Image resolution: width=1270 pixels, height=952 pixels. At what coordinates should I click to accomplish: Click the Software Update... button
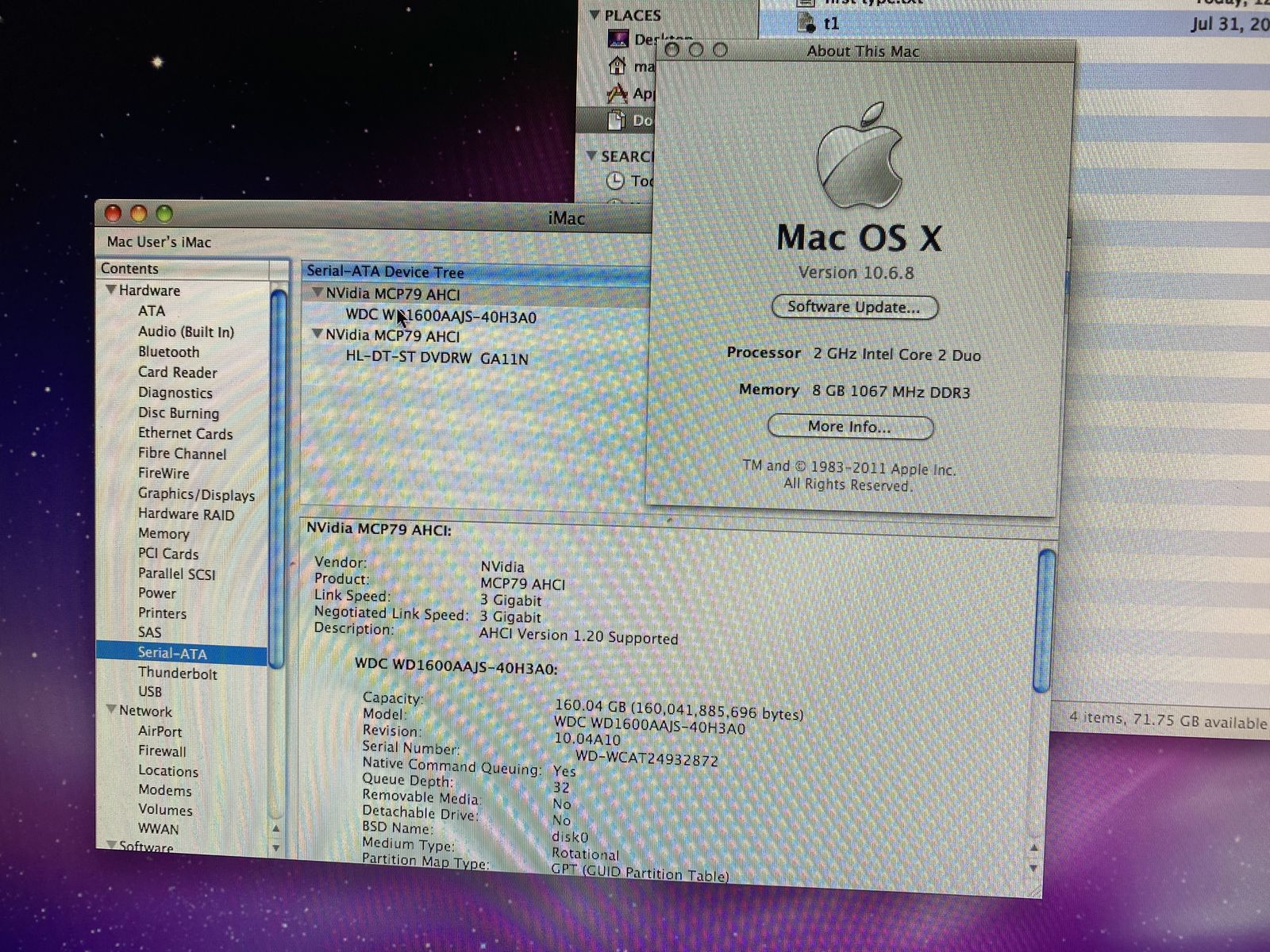(855, 307)
